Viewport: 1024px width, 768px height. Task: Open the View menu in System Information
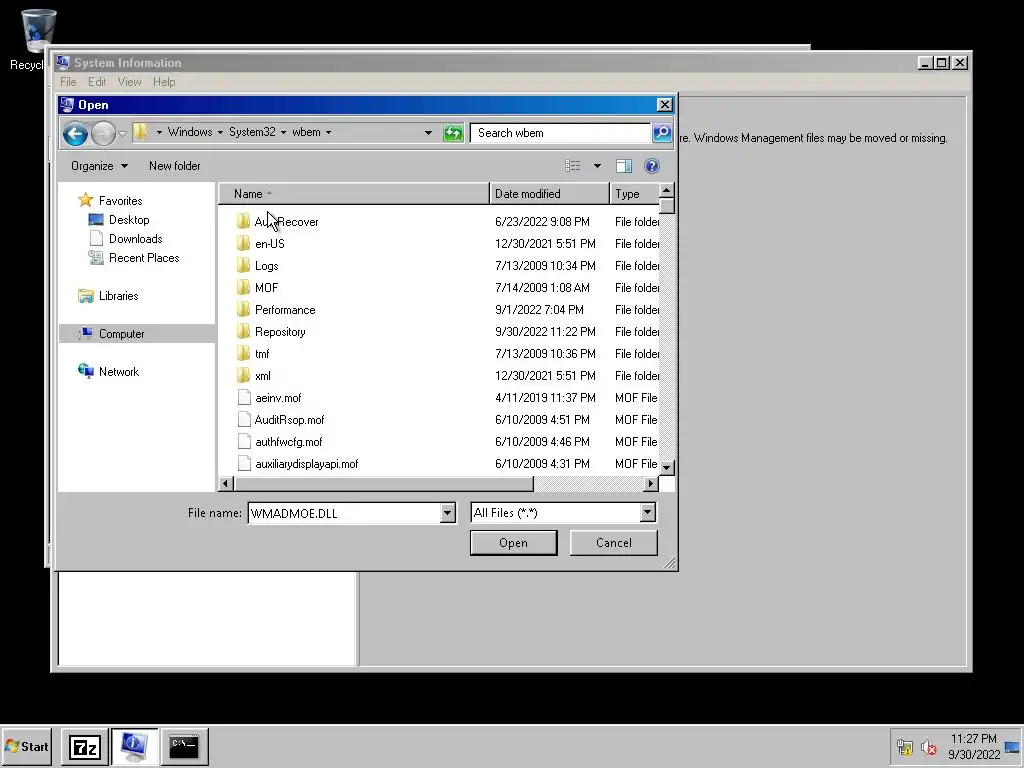(129, 82)
